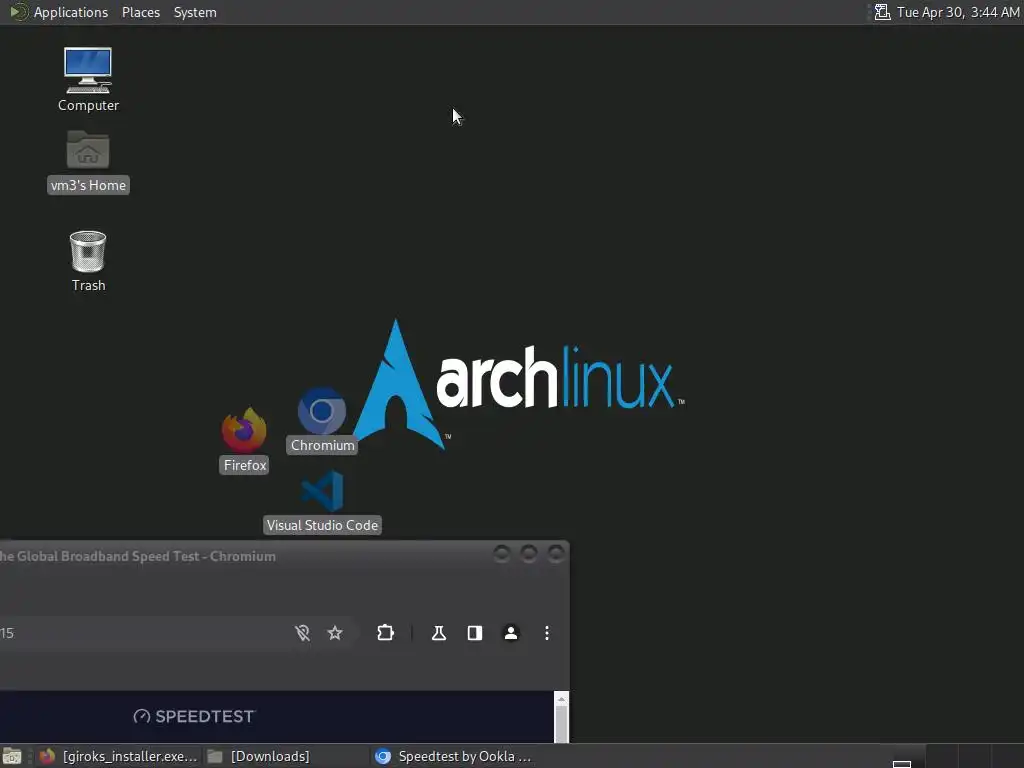Select the vm3's Home folder icon
The image size is (1024, 768).
88,161
